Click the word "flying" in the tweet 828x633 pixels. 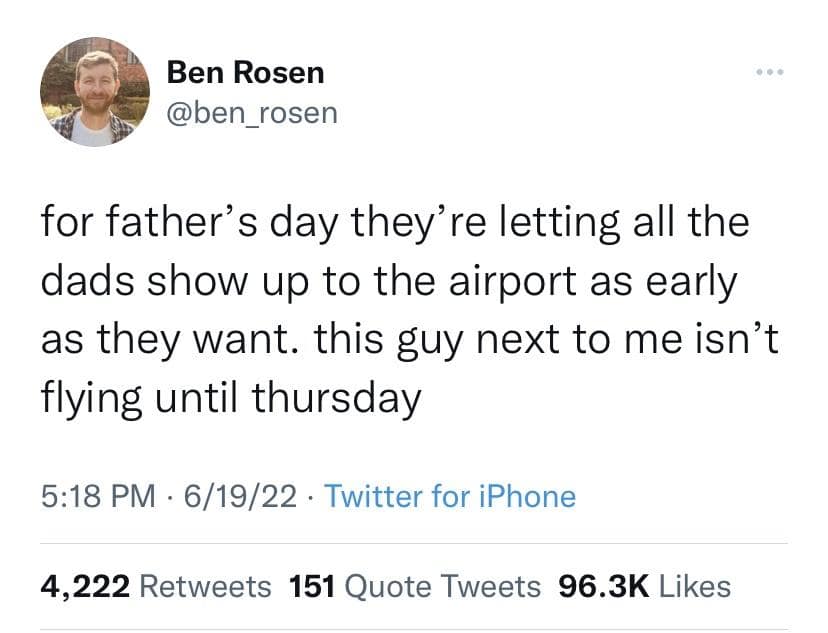point(90,402)
